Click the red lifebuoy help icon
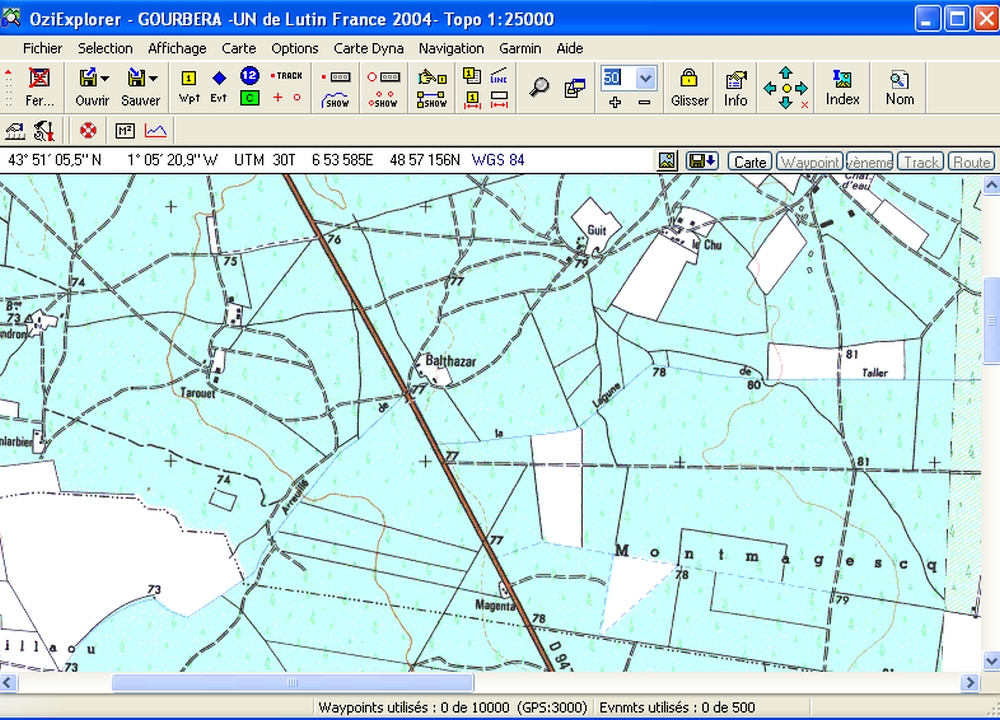Viewport: 1000px width, 720px height. (x=89, y=130)
